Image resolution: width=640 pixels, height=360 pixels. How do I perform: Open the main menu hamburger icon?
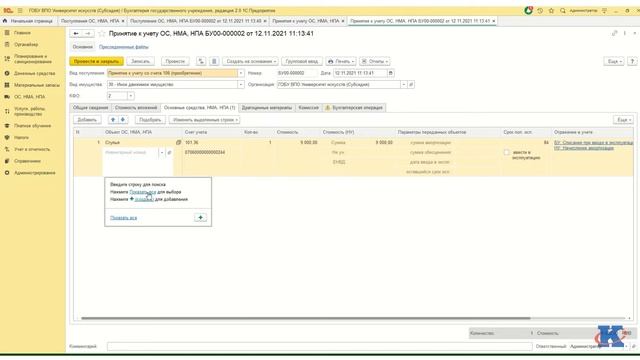point(20,11)
